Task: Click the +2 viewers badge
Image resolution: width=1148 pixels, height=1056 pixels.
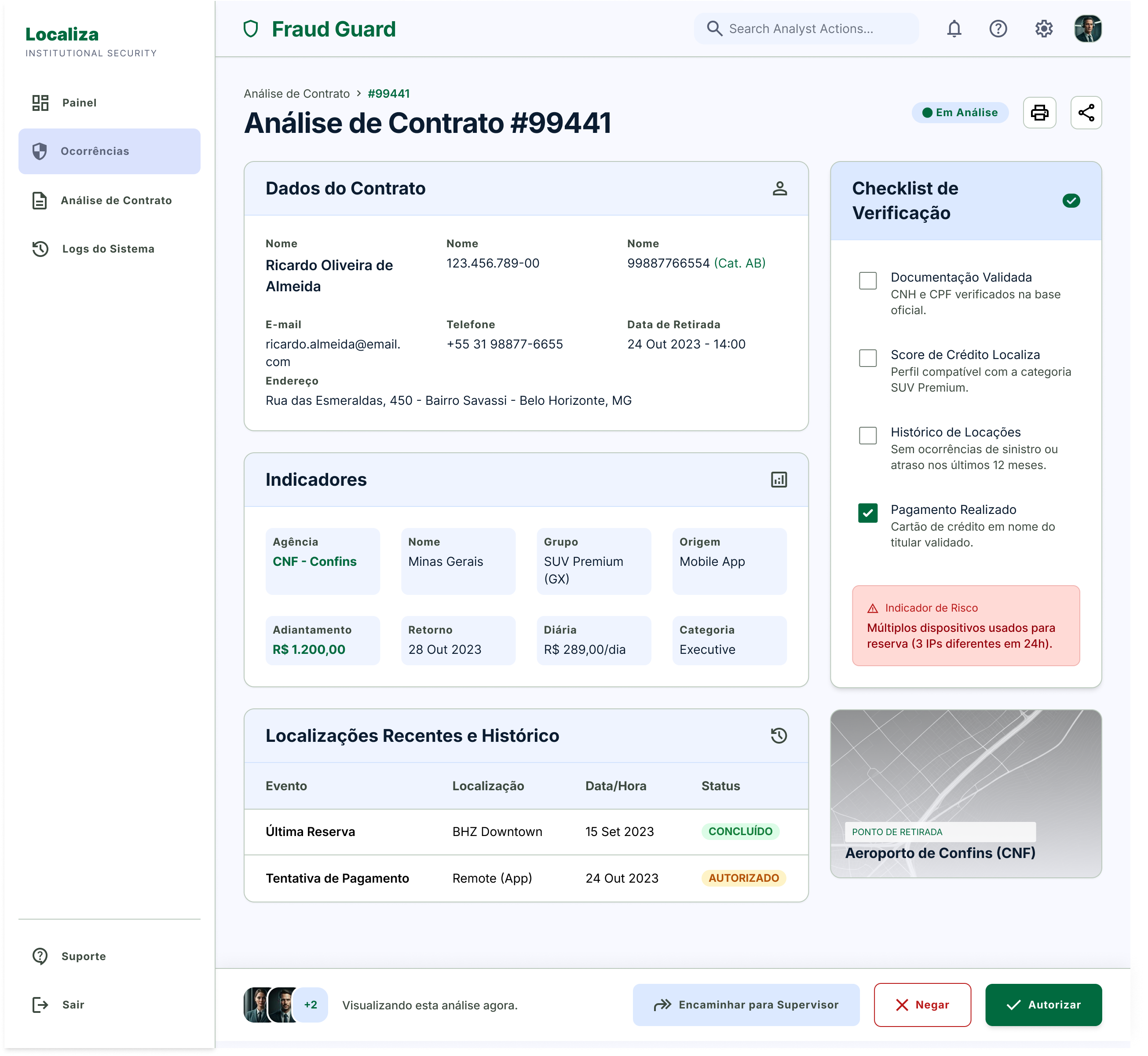Action: (x=310, y=1005)
